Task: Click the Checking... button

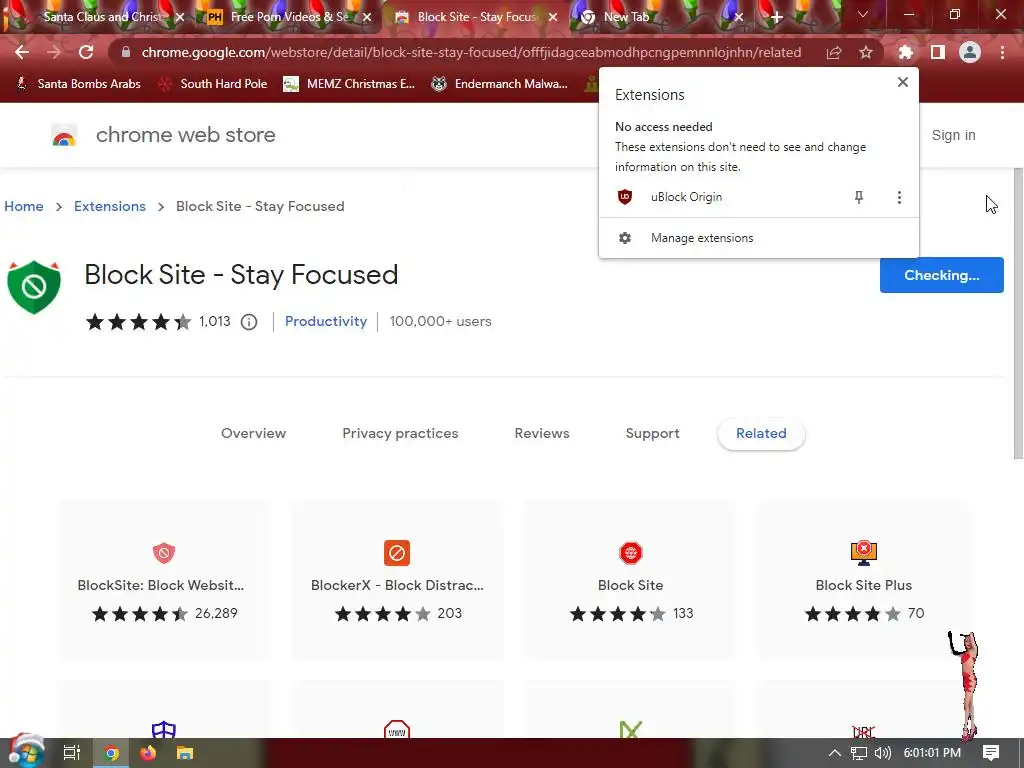Action: pyautogui.click(x=941, y=275)
